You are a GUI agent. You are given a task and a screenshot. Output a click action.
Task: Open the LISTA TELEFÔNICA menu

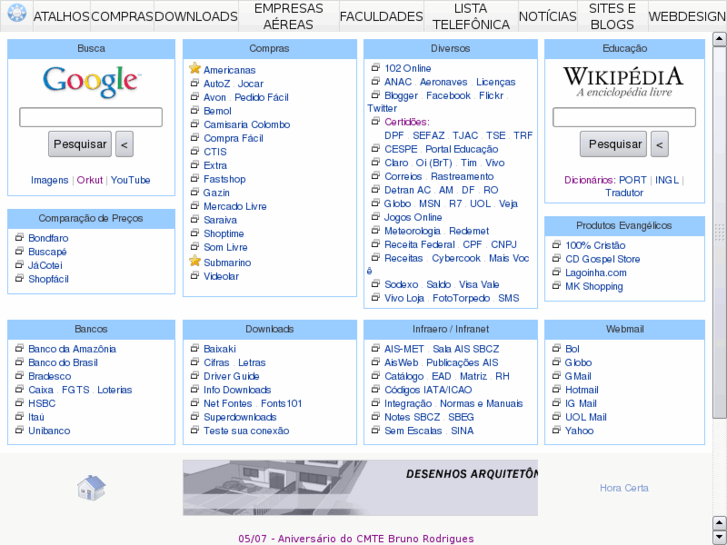tap(471, 16)
